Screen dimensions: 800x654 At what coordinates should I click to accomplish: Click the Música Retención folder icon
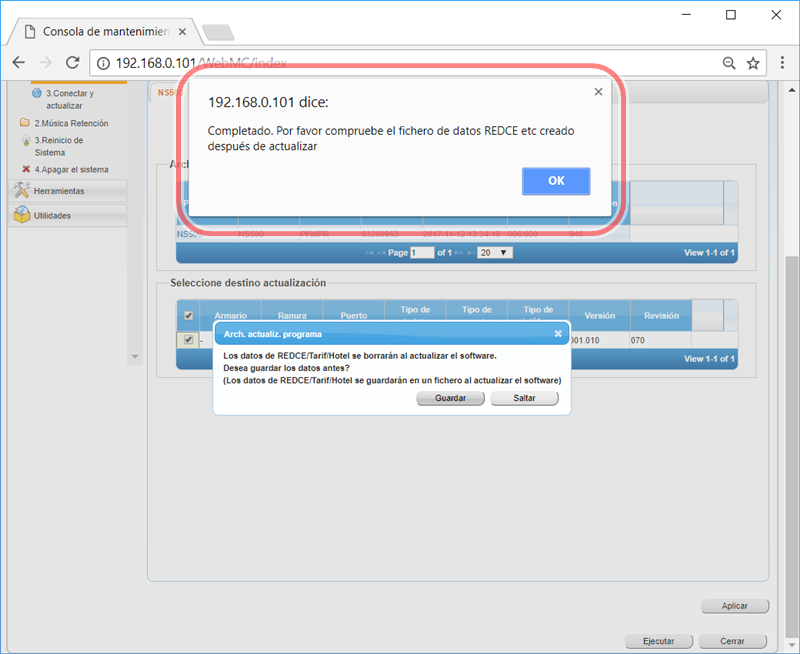click(x=25, y=123)
